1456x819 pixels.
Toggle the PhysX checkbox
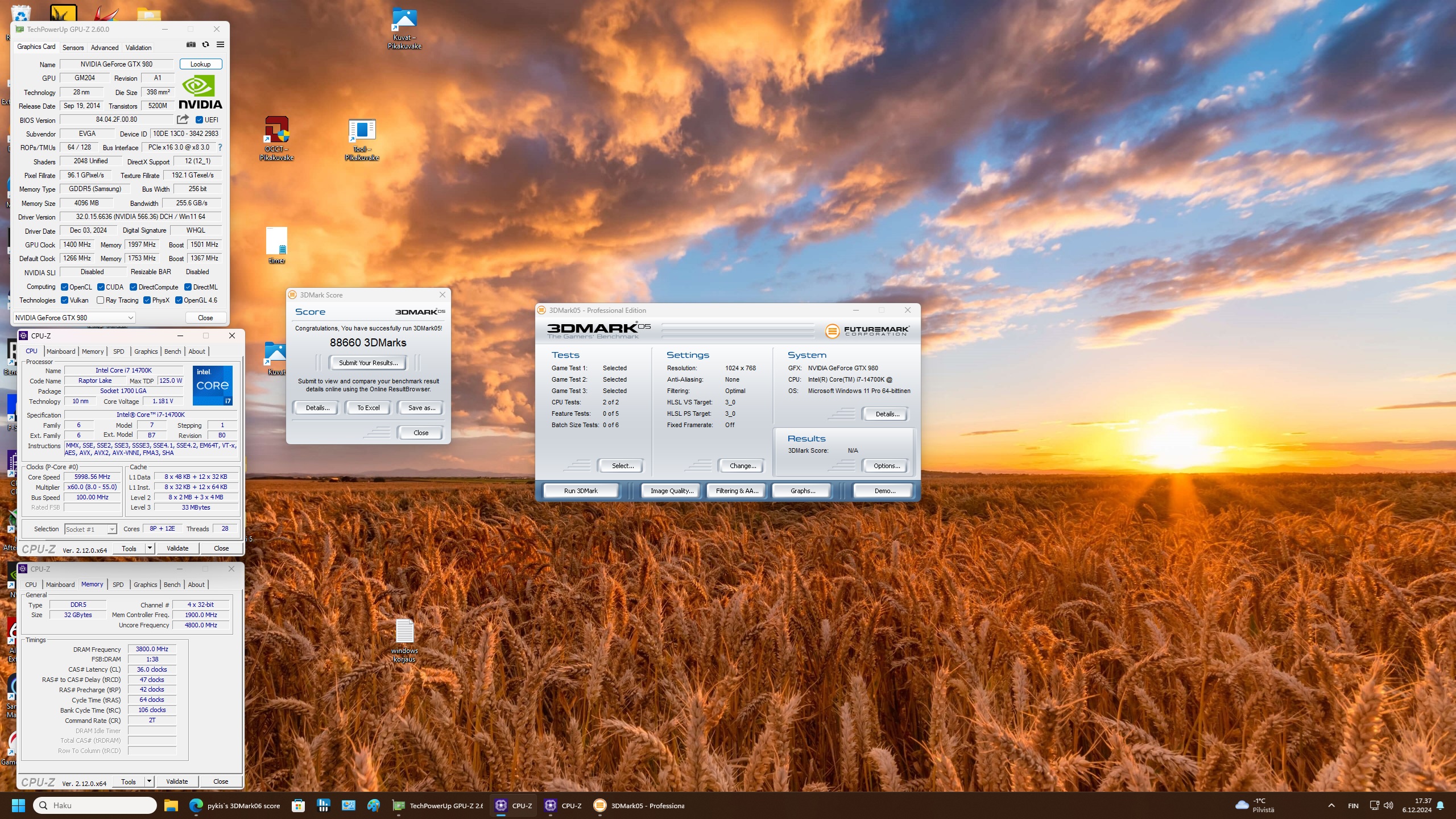[147, 300]
